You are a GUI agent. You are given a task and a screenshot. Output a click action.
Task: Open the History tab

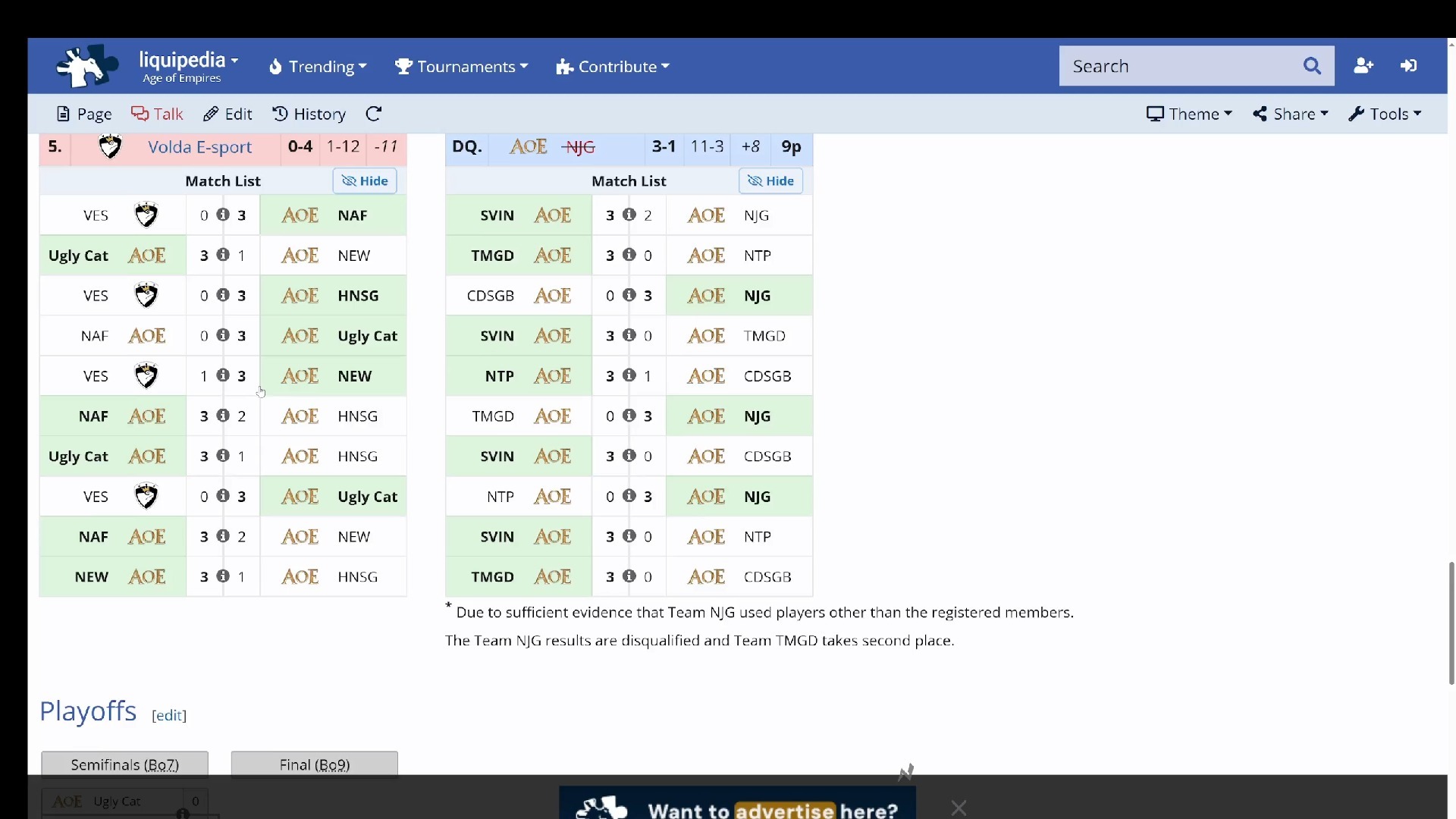point(309,114)
